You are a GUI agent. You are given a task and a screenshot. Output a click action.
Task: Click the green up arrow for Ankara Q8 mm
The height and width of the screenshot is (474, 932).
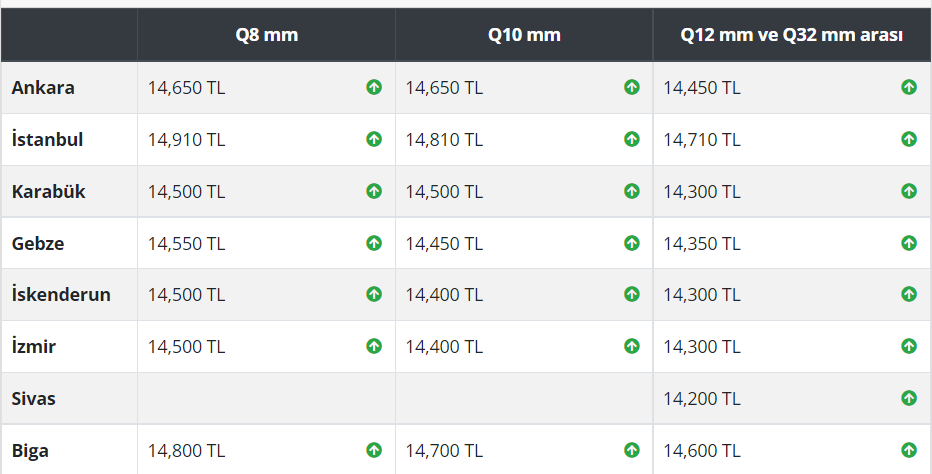[374, 87]
